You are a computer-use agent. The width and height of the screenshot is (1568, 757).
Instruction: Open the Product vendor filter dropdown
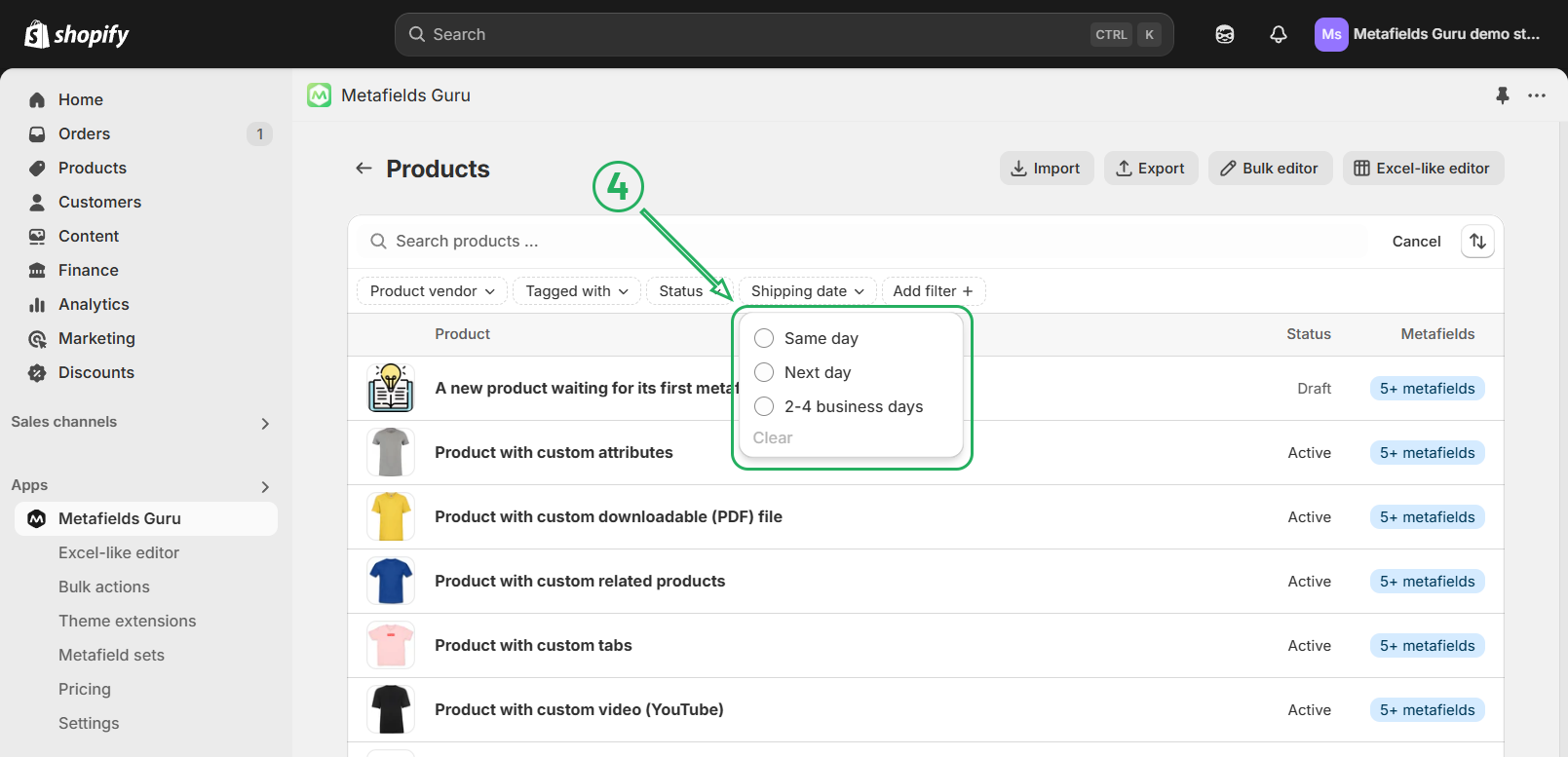click(x=432, y=291)
